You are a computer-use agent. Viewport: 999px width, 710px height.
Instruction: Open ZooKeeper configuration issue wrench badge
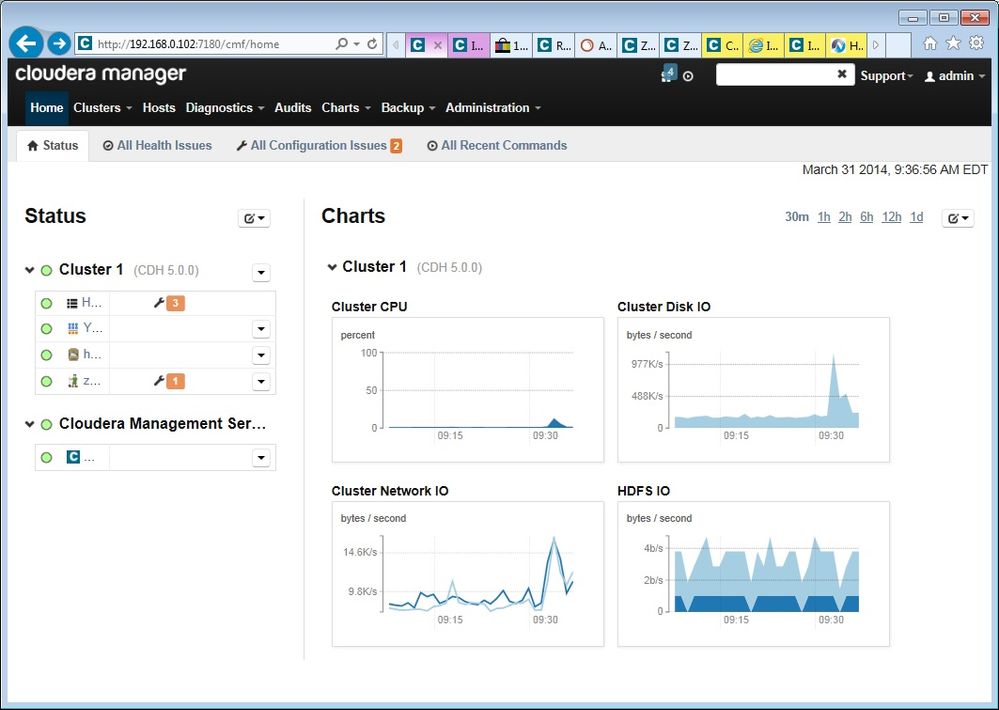(169, 381)
